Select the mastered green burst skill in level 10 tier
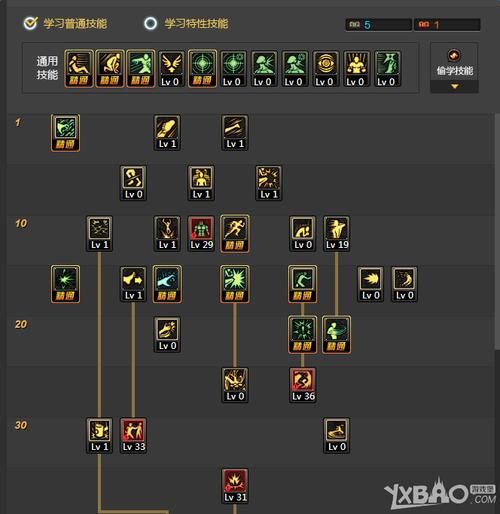Image resolution: width=500 pixels, height=514 pixels. 66,284
